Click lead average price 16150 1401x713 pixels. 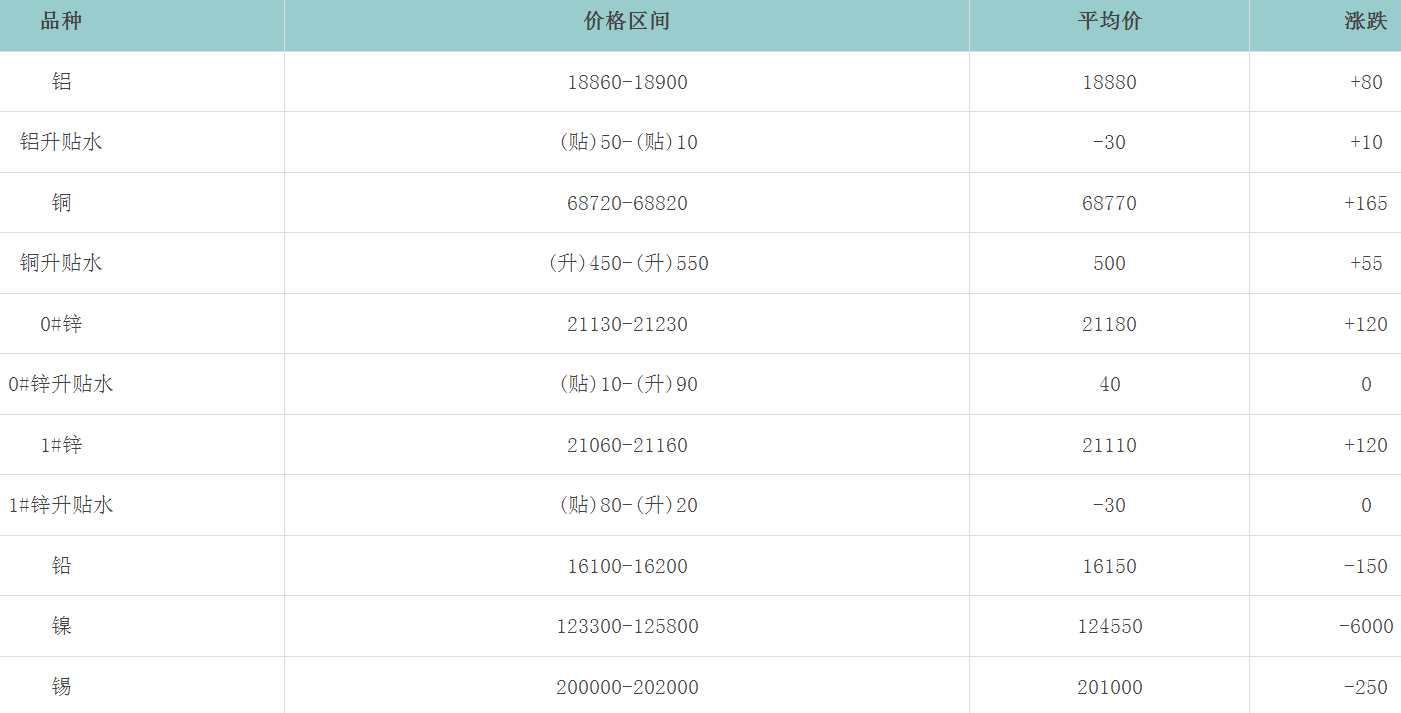coord(1109,566)
